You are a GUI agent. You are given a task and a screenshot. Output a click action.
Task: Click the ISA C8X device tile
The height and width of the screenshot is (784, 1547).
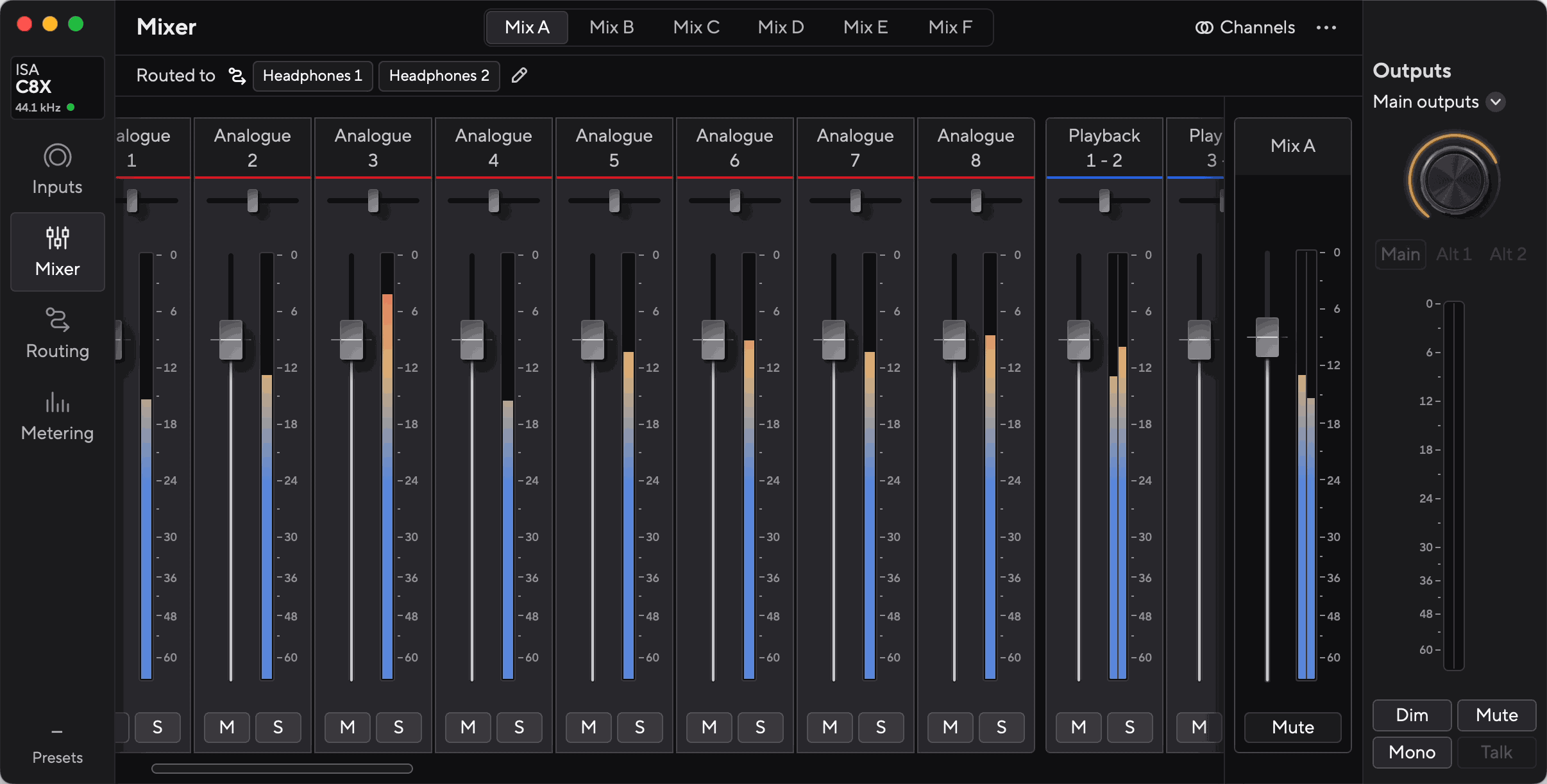click(x=57, y=88)
